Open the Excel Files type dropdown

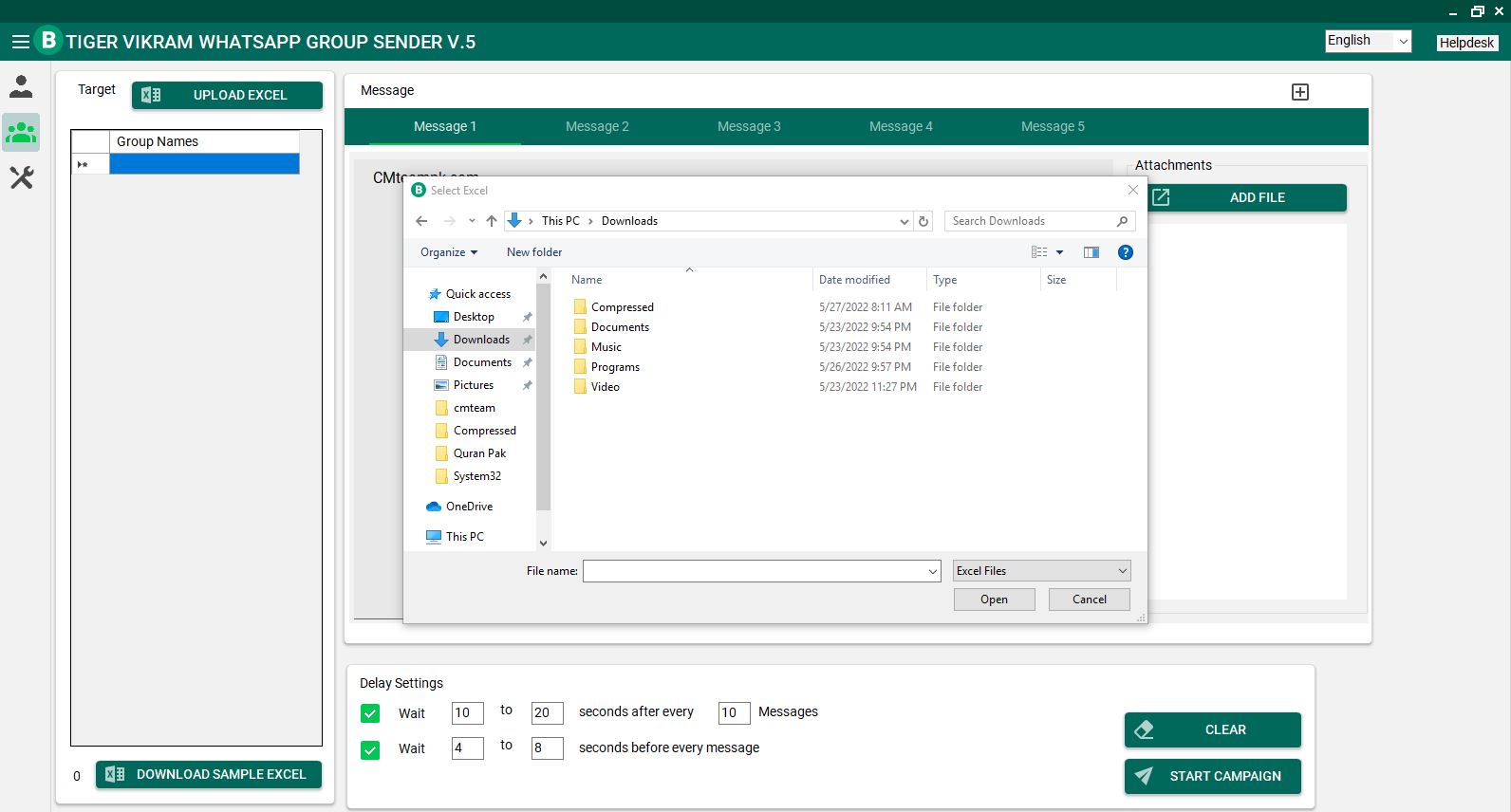pyautogui.click(x=1042, y=571)
